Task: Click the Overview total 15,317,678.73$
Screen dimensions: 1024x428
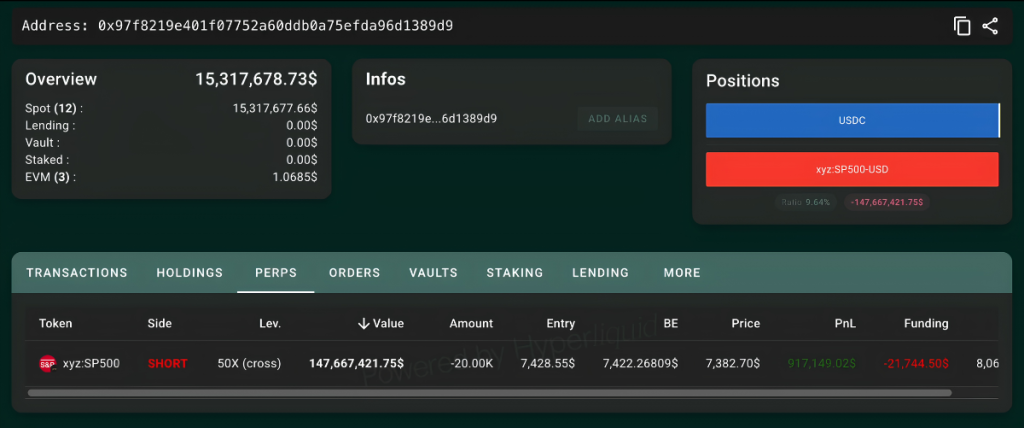Action: [x=256, y=79]
